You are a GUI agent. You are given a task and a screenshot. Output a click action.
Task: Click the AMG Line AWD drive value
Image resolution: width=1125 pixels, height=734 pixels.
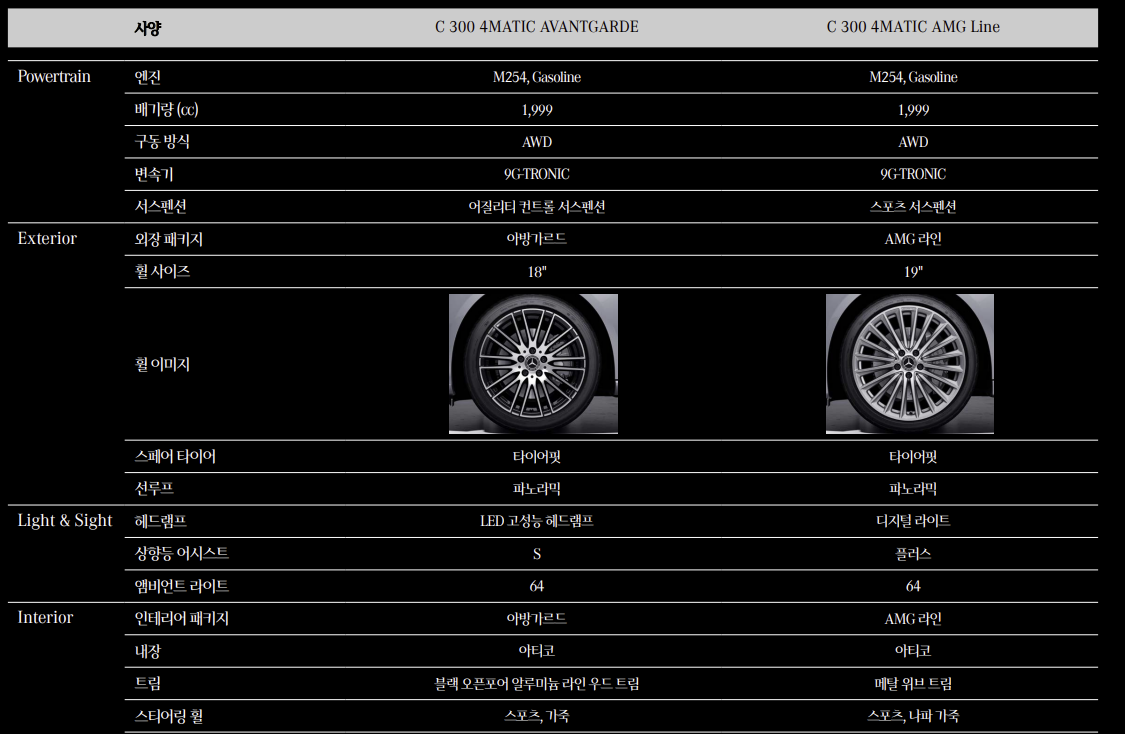(913, 142)
